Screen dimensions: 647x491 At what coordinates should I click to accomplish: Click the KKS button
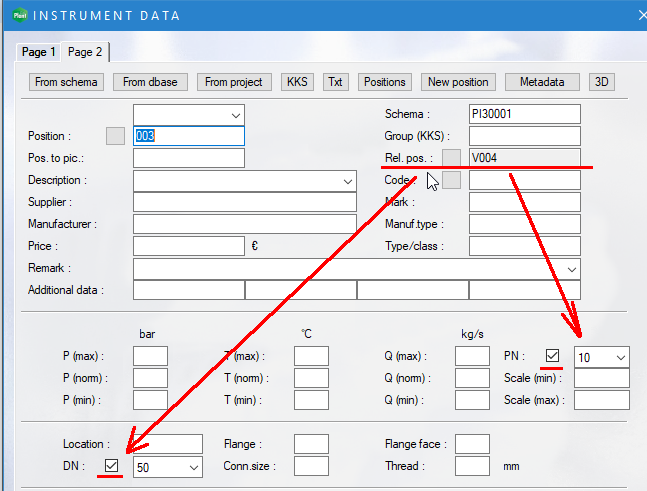click(297, 82)
